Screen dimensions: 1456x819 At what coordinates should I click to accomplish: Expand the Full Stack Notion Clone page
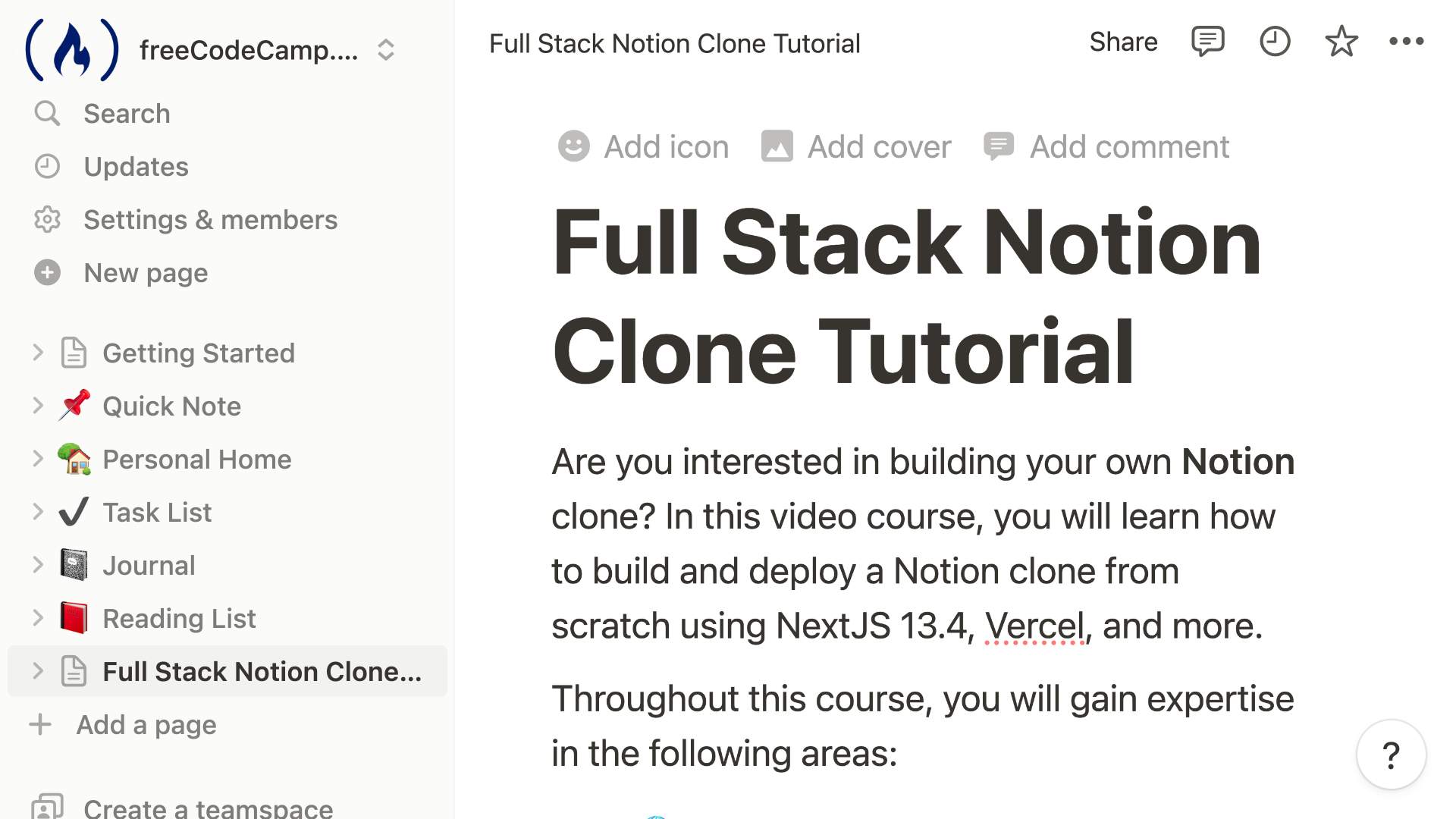point(38,671)
